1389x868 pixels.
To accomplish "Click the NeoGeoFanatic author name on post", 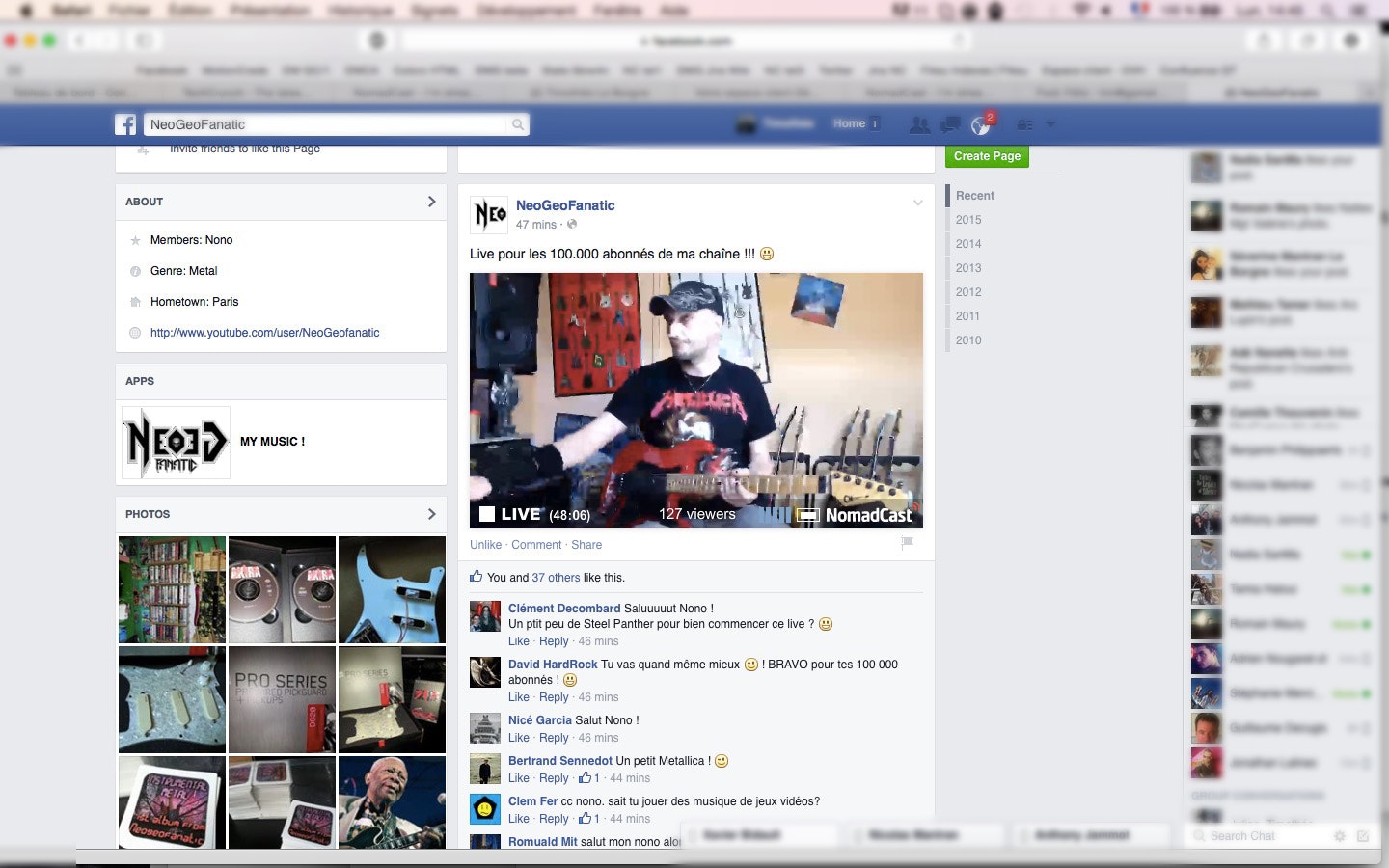I will point(565,205).
